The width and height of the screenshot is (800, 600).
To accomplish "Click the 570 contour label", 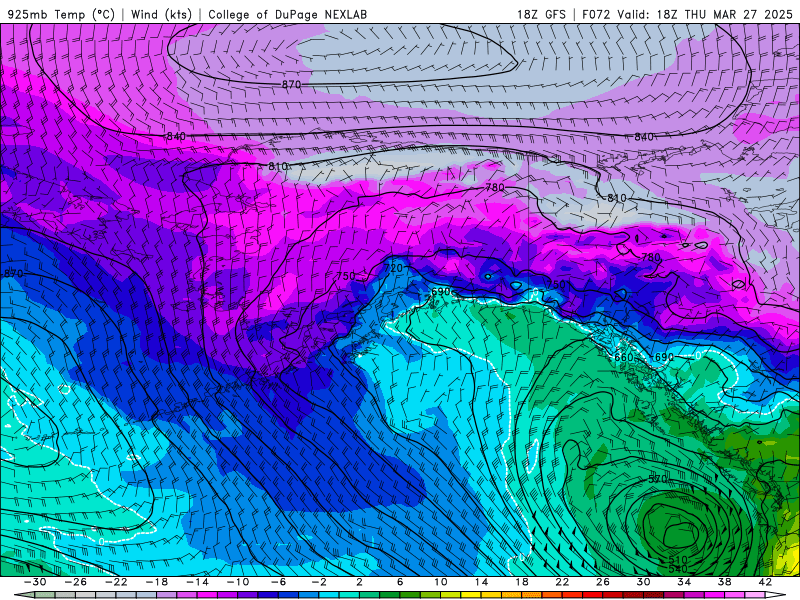I will (x=658, y=479).
